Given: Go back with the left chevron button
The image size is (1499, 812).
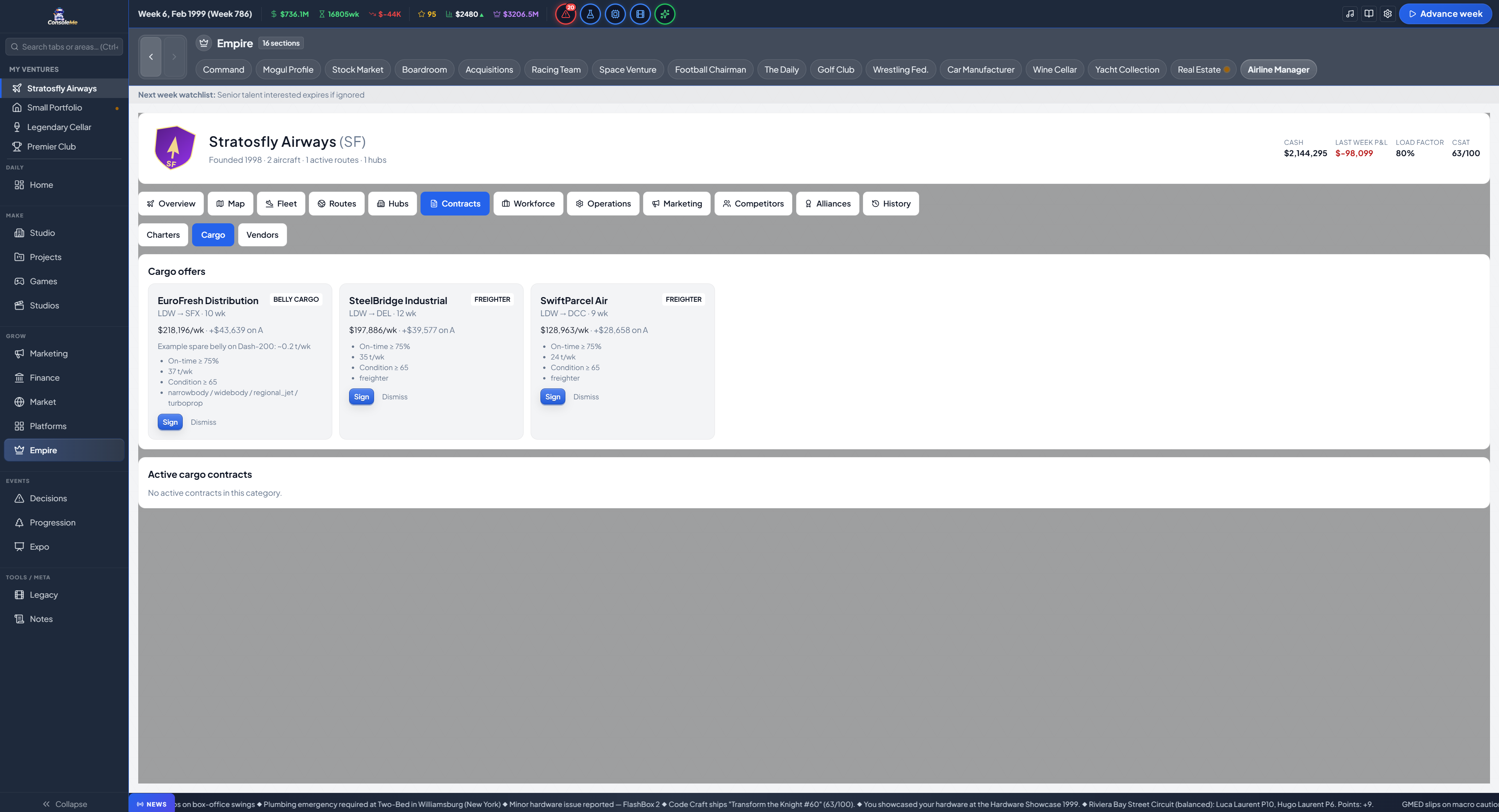Looking at the screenshot, I should point(151,57).
